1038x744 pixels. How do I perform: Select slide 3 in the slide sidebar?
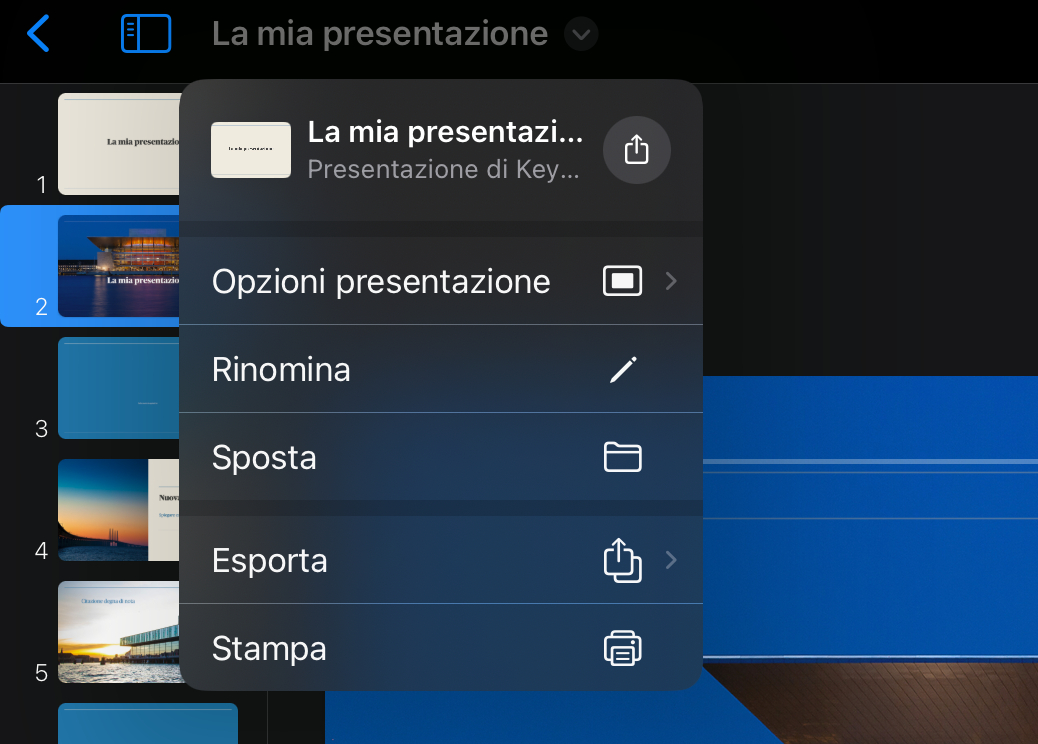coord(120,388)
